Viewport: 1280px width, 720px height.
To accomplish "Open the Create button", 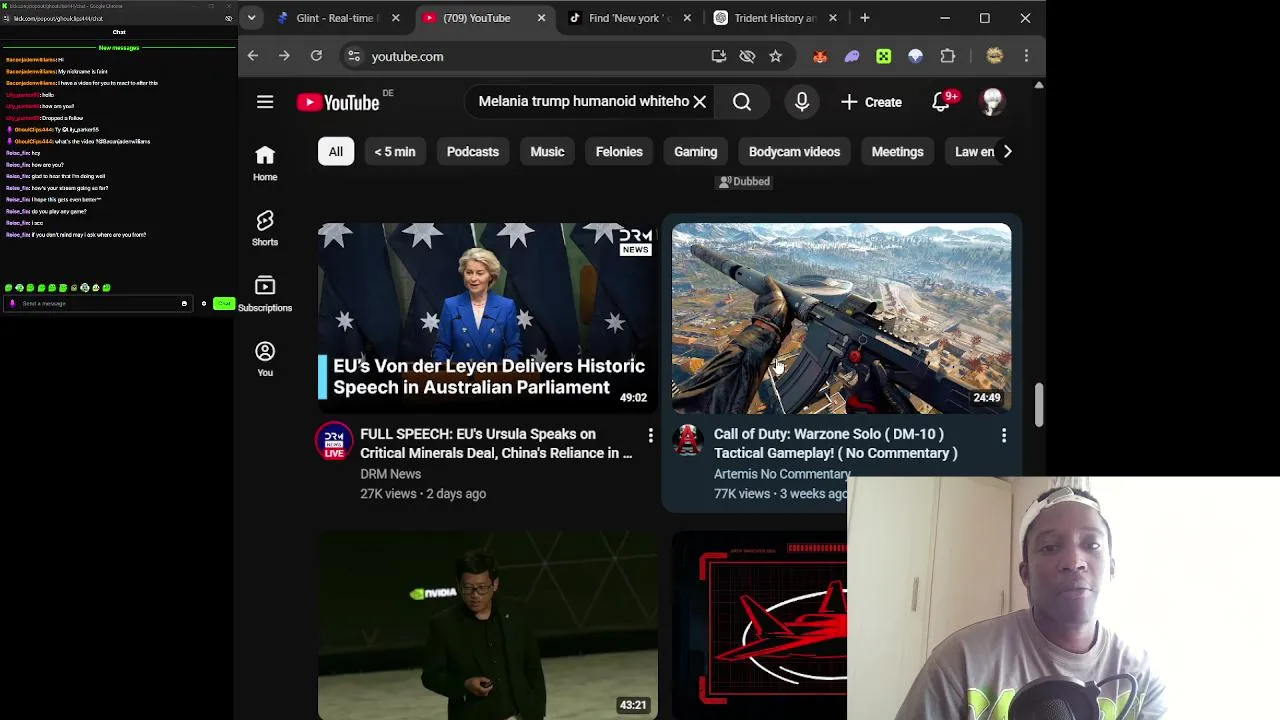I will pyautogui.click(x=872, y=101).
